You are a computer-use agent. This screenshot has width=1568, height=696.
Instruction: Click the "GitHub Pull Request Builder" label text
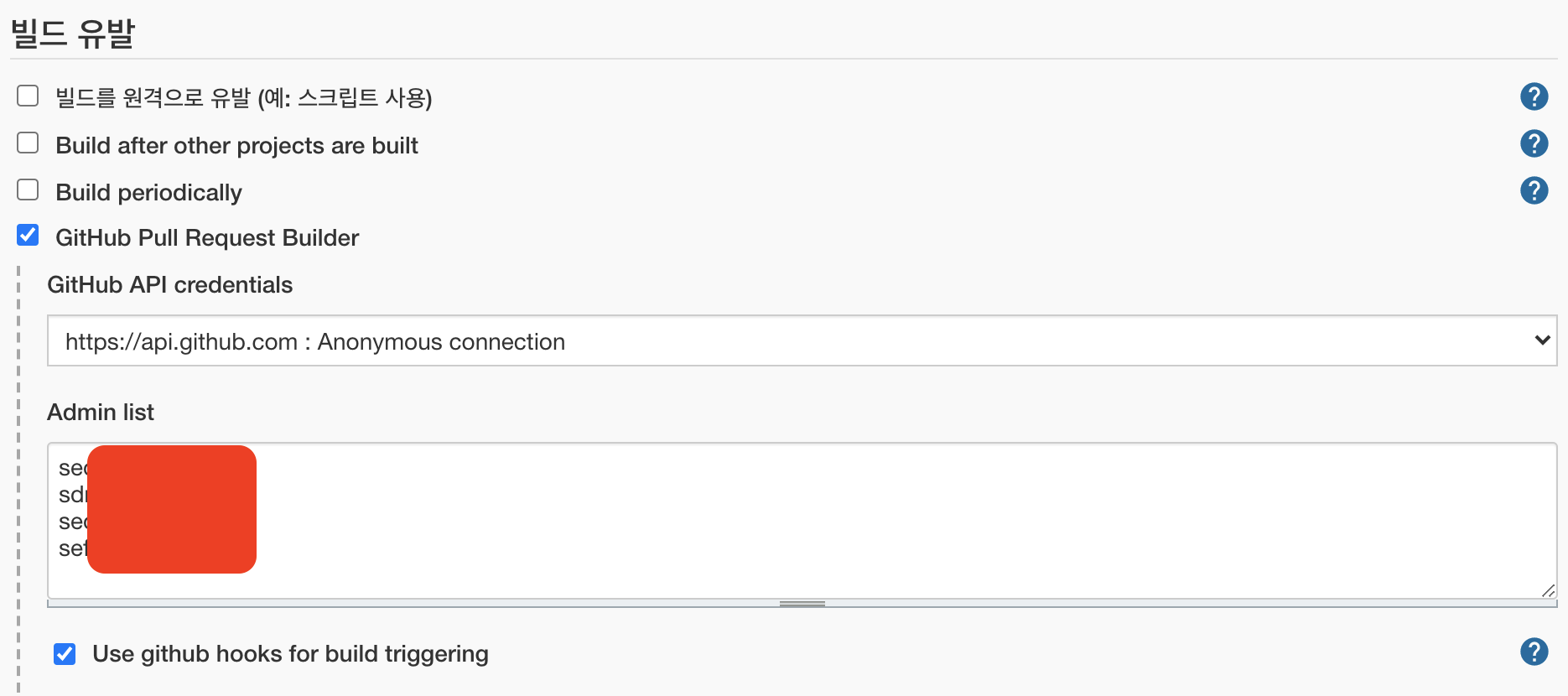point(206,237)
